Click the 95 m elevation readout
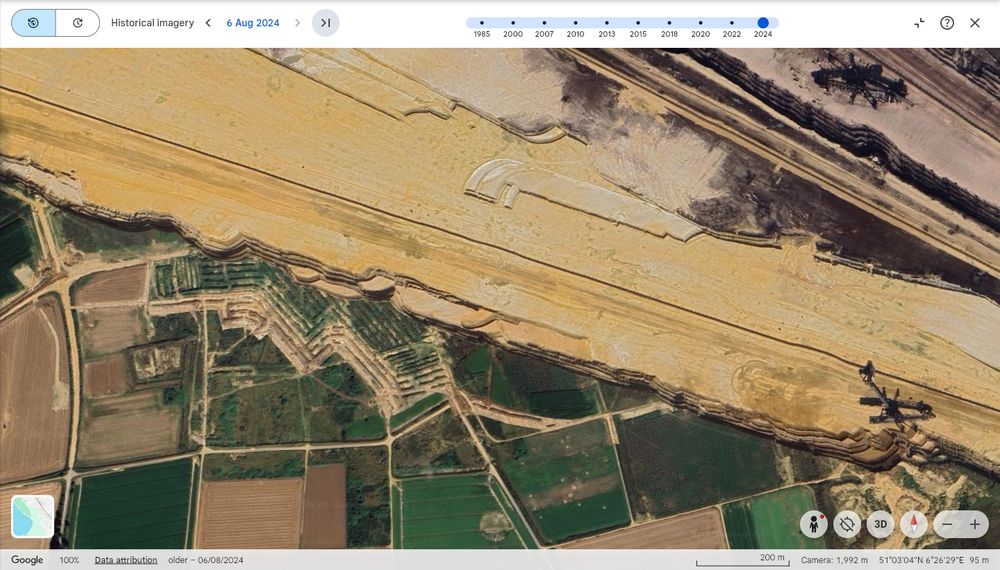Image resolution: width=1000 pixels, height=570 pixels. coord(980,560)
